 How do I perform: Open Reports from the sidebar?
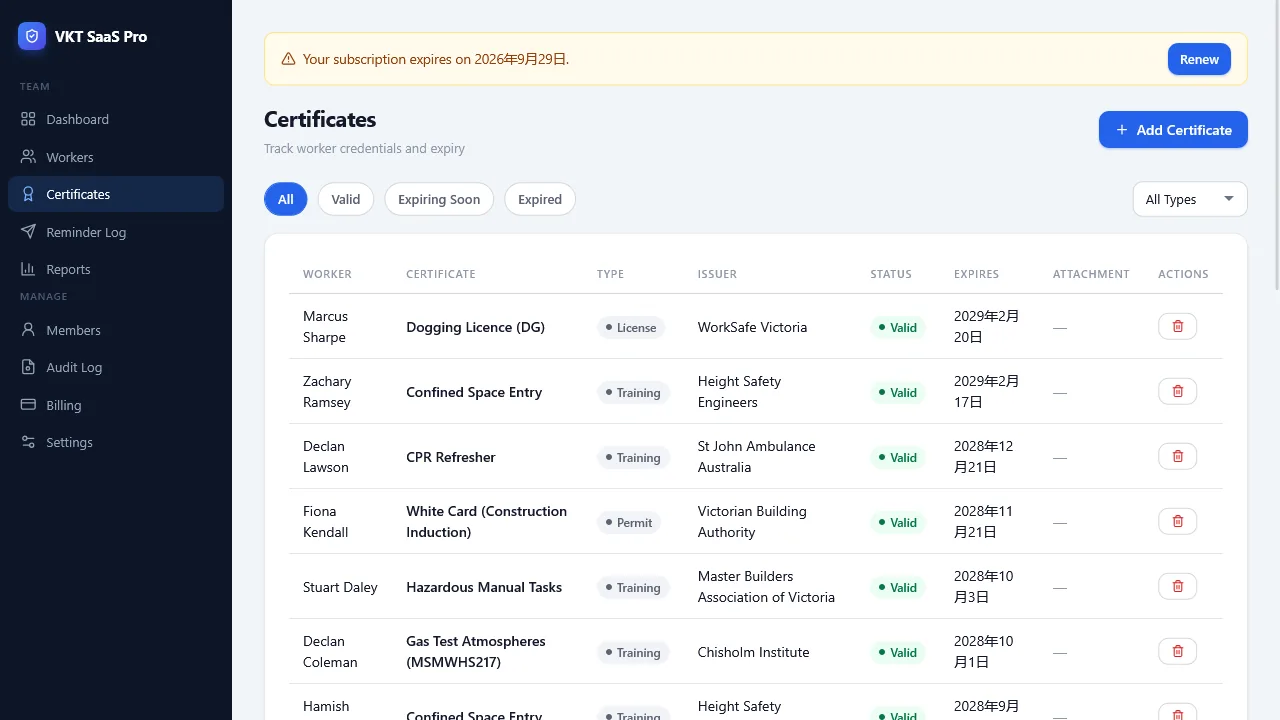pyautogui.click(x=116, y=269)
